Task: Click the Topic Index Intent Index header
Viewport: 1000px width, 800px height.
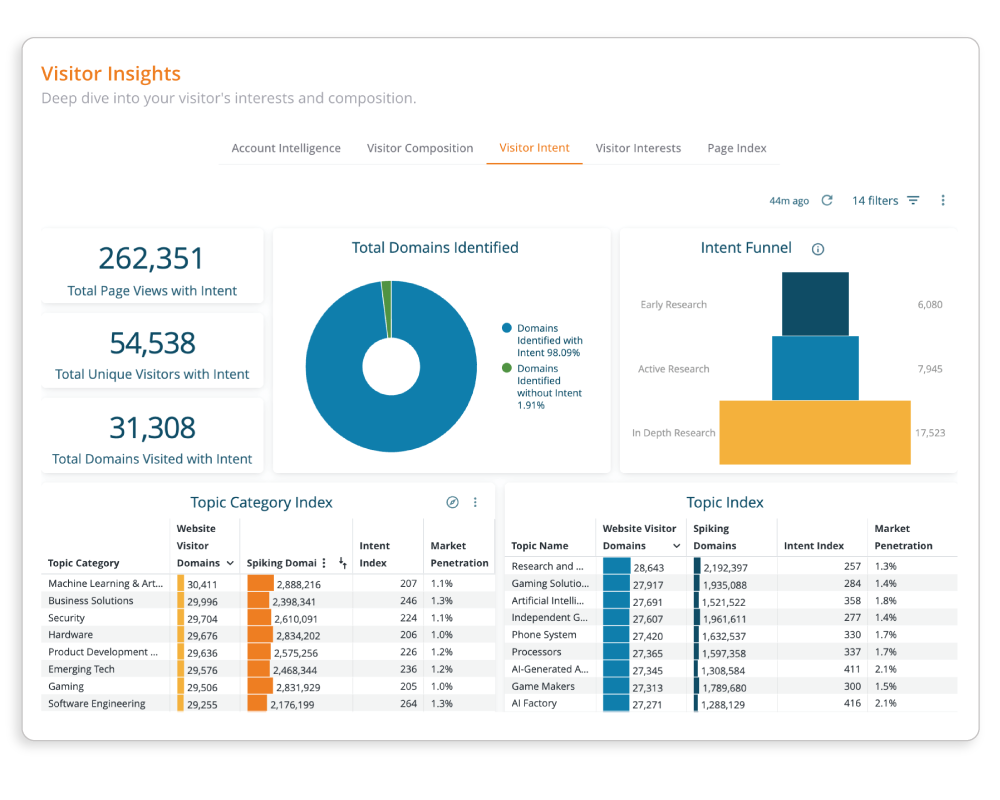Action: (x=814, y=546)
